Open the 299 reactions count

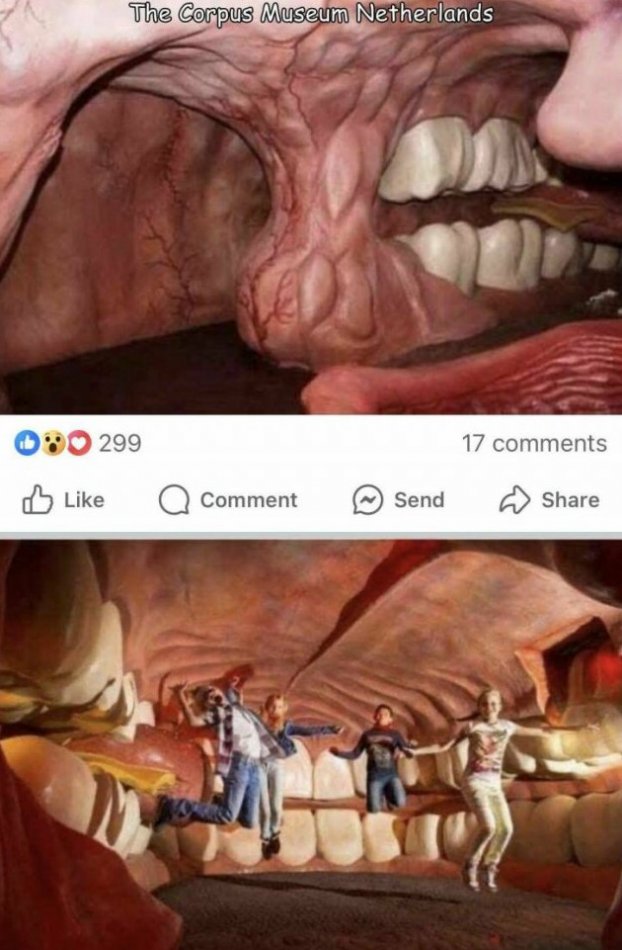click(120, 443)
